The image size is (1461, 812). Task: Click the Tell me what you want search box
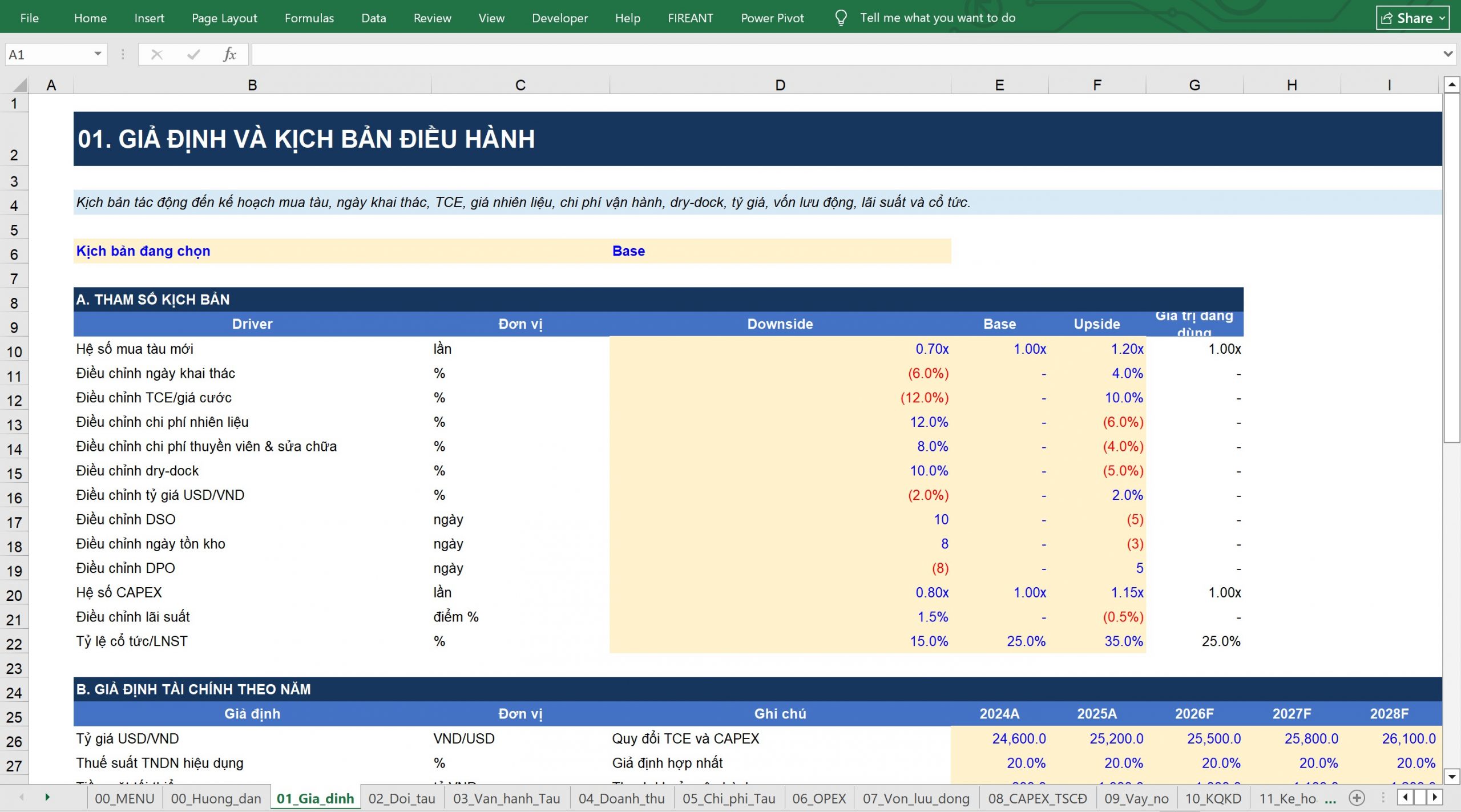(x=938, y=18)
